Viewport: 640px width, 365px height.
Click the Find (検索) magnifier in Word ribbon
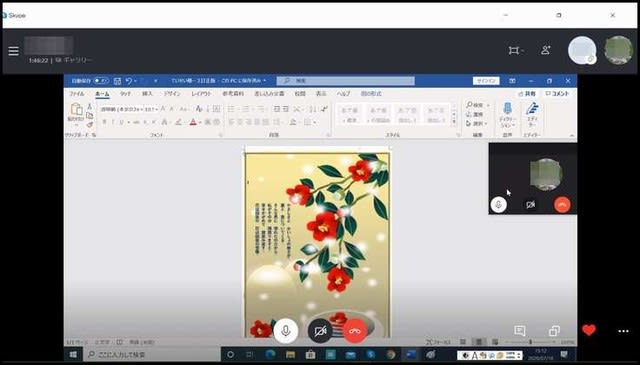pyautogui.click(x=469, y=105)
